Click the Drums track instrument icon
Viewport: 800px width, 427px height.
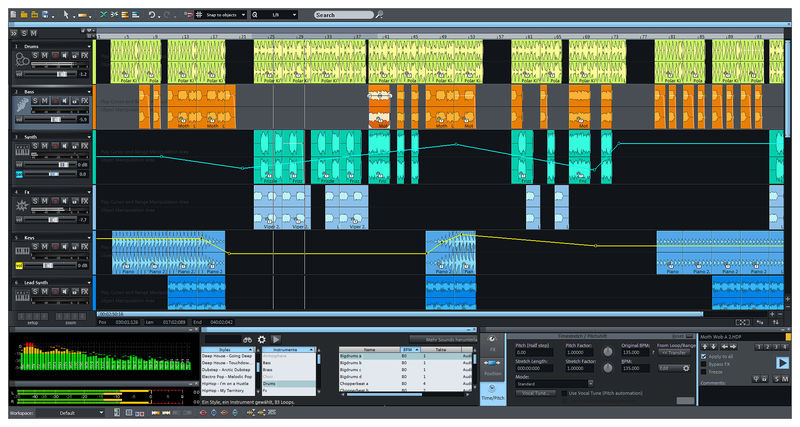pos(22,60)
